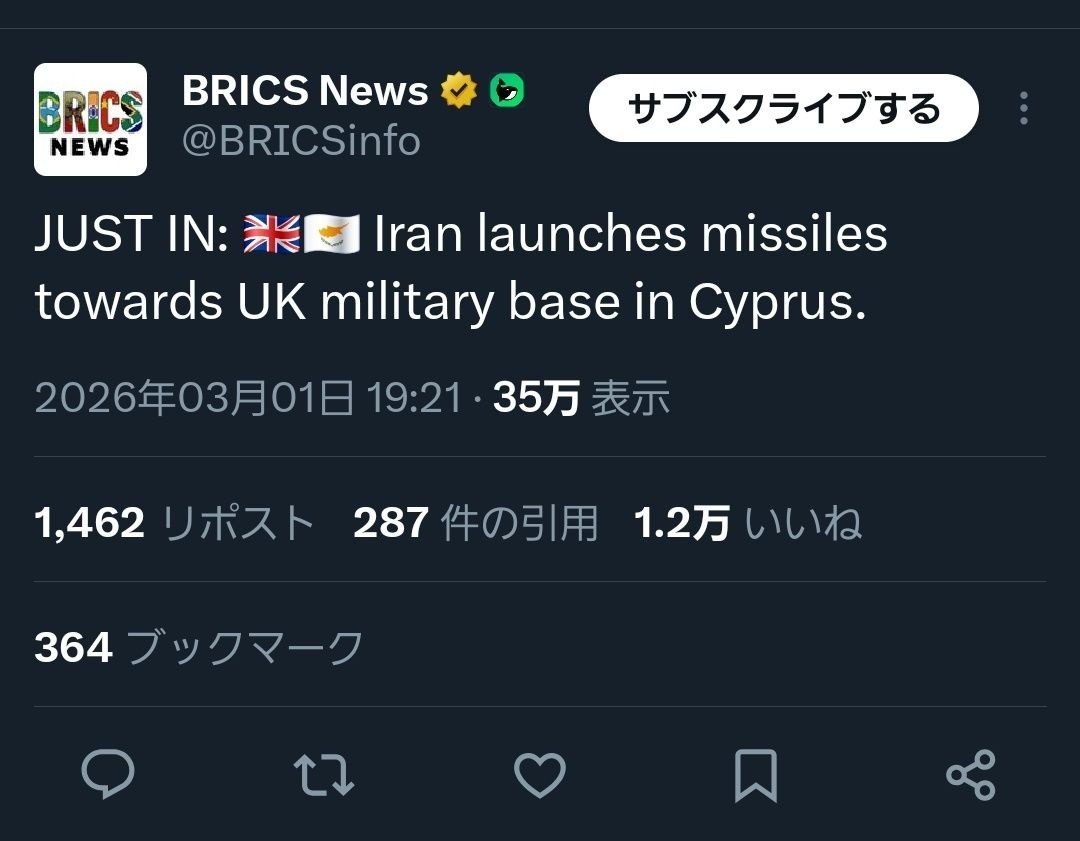This screenshot has width=1080, height=841.
Task: View the 287 件の引用 quotes
Action: tap(475, 522)
